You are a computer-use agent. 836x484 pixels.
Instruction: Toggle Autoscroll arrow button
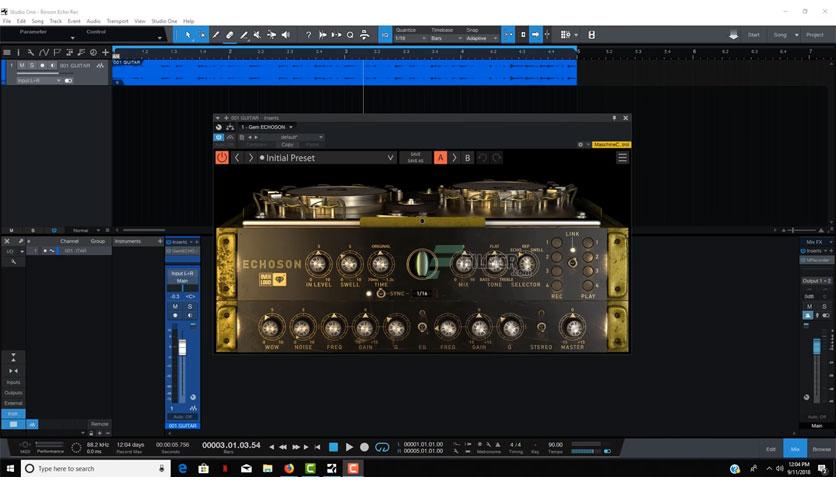(x=535, y=35)
